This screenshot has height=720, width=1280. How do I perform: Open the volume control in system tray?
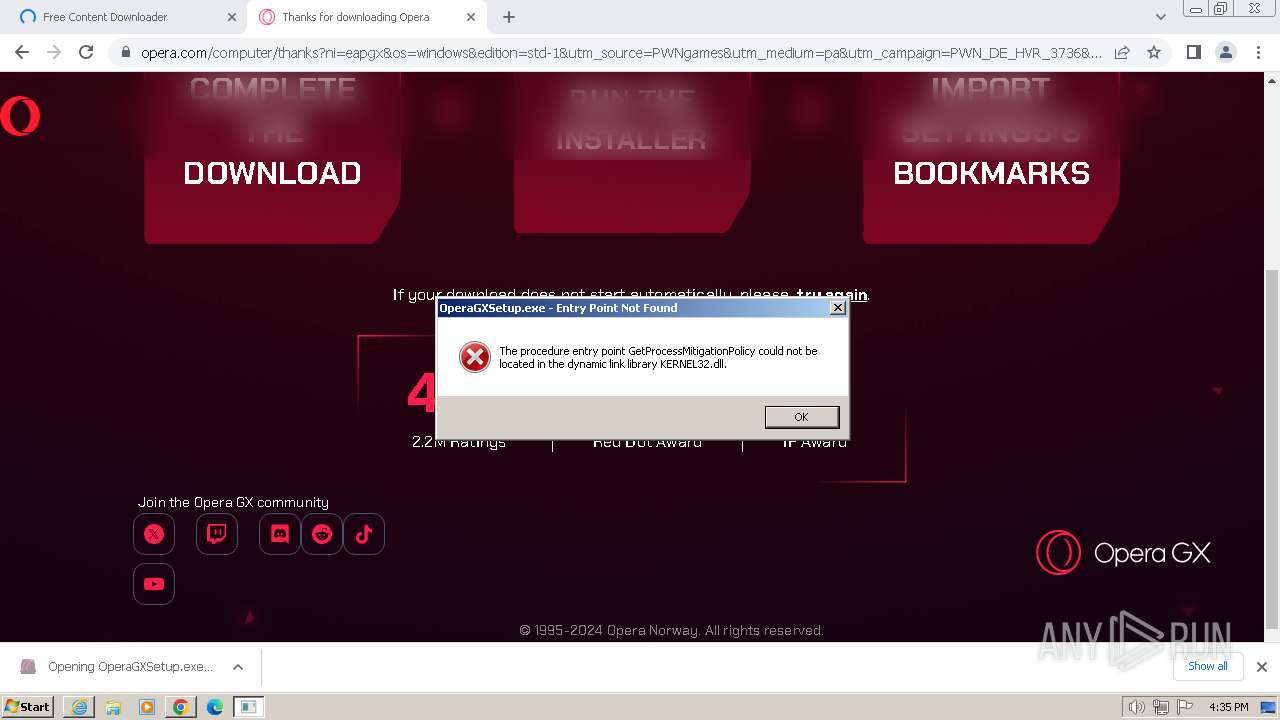pos(1136,707)
